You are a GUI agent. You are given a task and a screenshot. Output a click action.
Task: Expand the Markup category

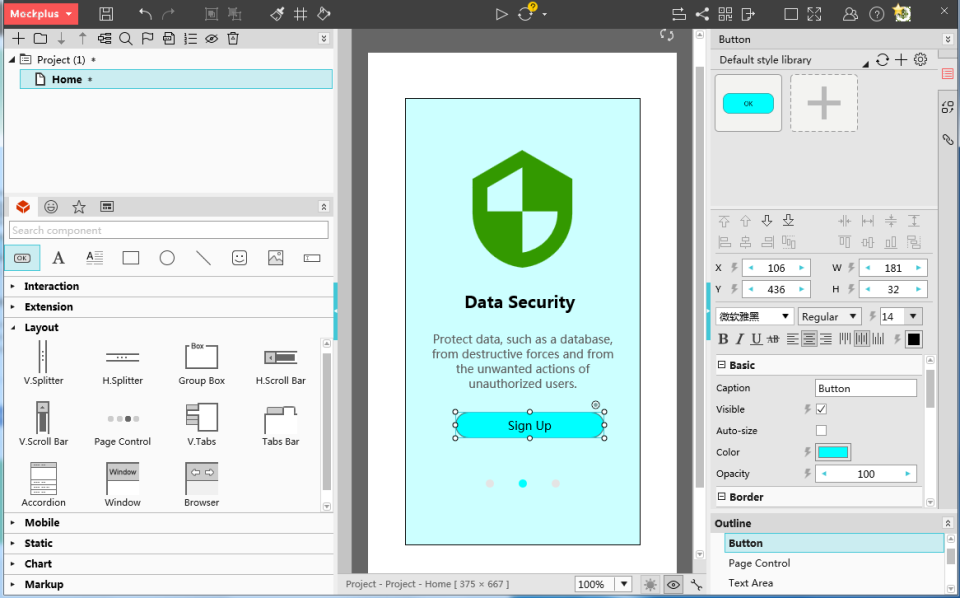[x=43, y=585]
